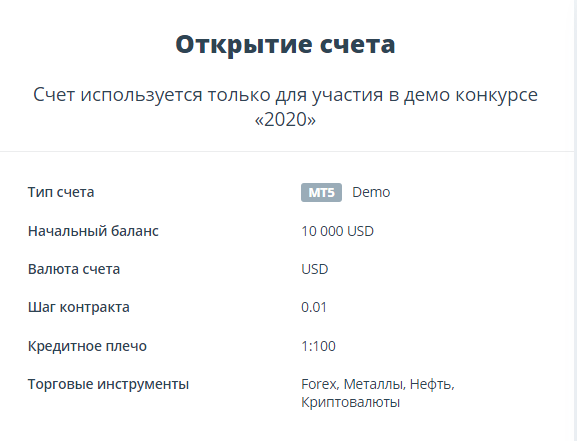Click the 'Тип счета' label
The height and width of the screenshot is (441, 577).
click(x=61, y=192)
